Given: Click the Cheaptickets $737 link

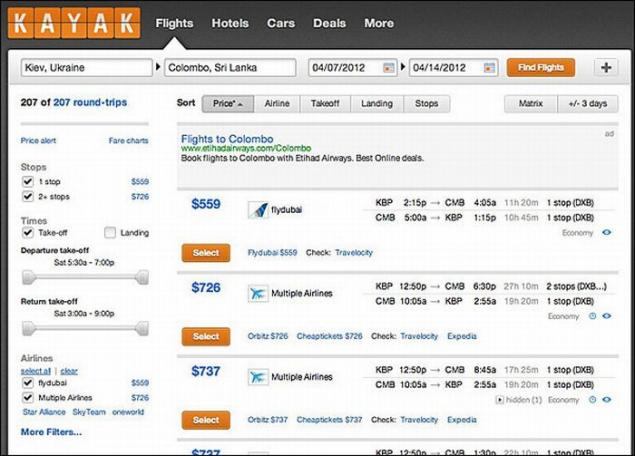Looking at the screenshot, I should pos(329,420).
